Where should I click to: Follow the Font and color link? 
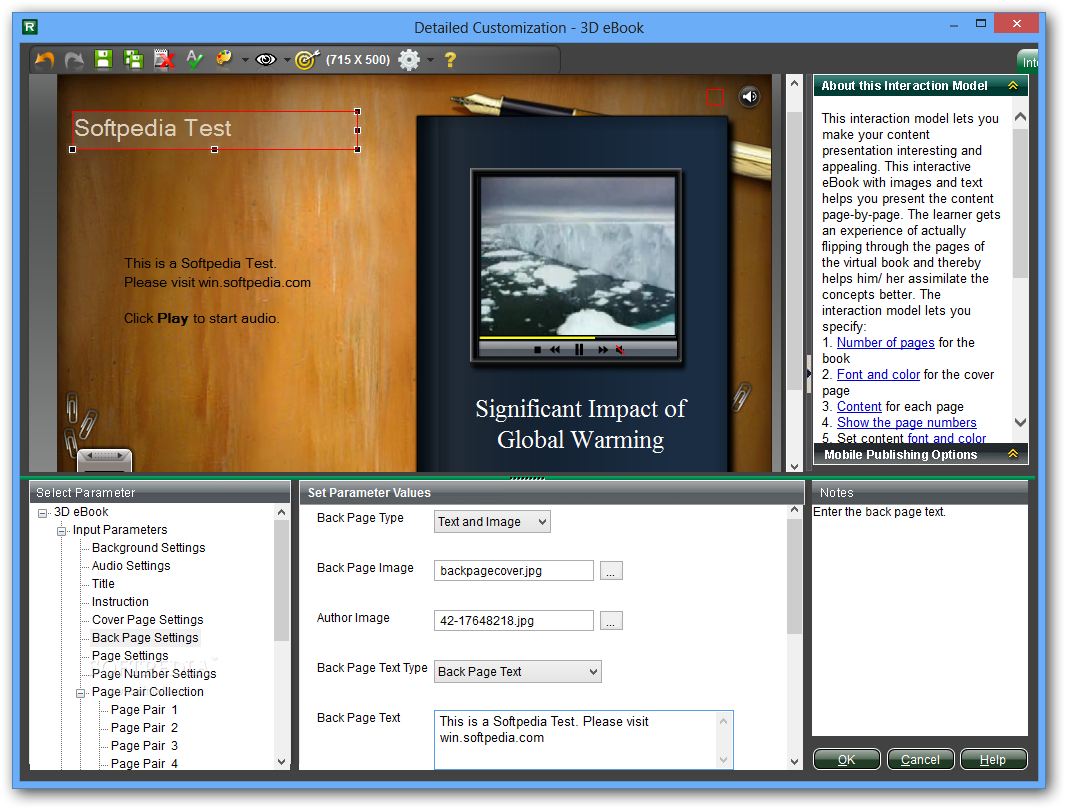pyautogui.click(x=878, y=375)
